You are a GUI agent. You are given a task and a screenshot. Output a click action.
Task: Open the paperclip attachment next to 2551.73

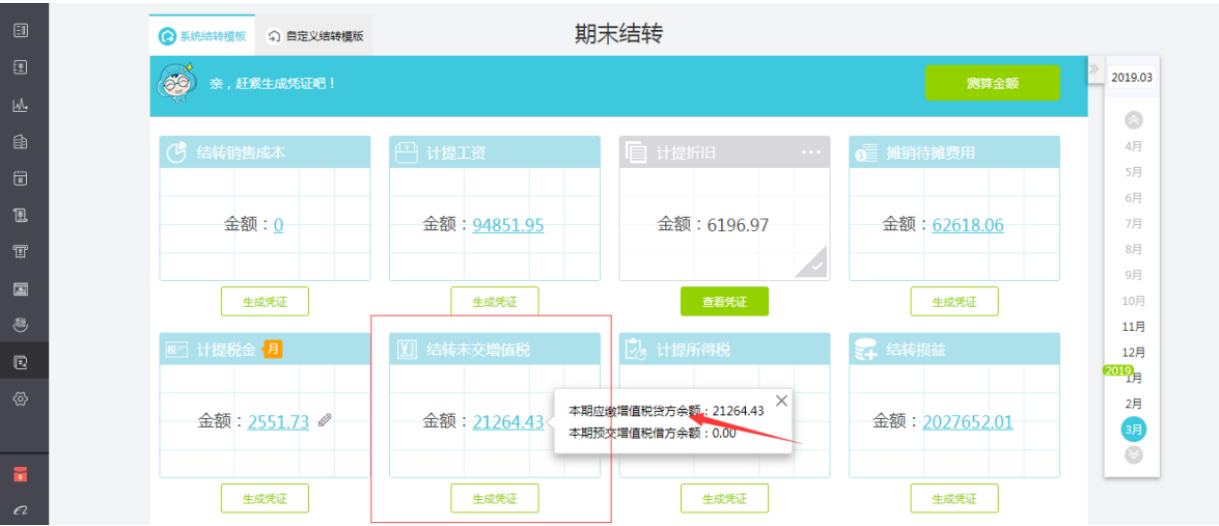(x=324, y=421)
